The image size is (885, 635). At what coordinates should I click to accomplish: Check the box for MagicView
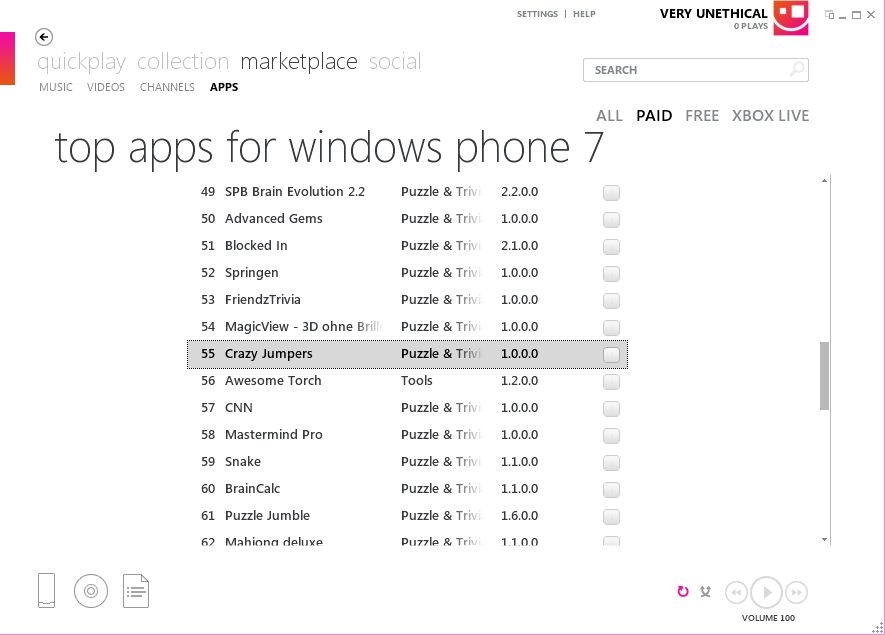611,327
